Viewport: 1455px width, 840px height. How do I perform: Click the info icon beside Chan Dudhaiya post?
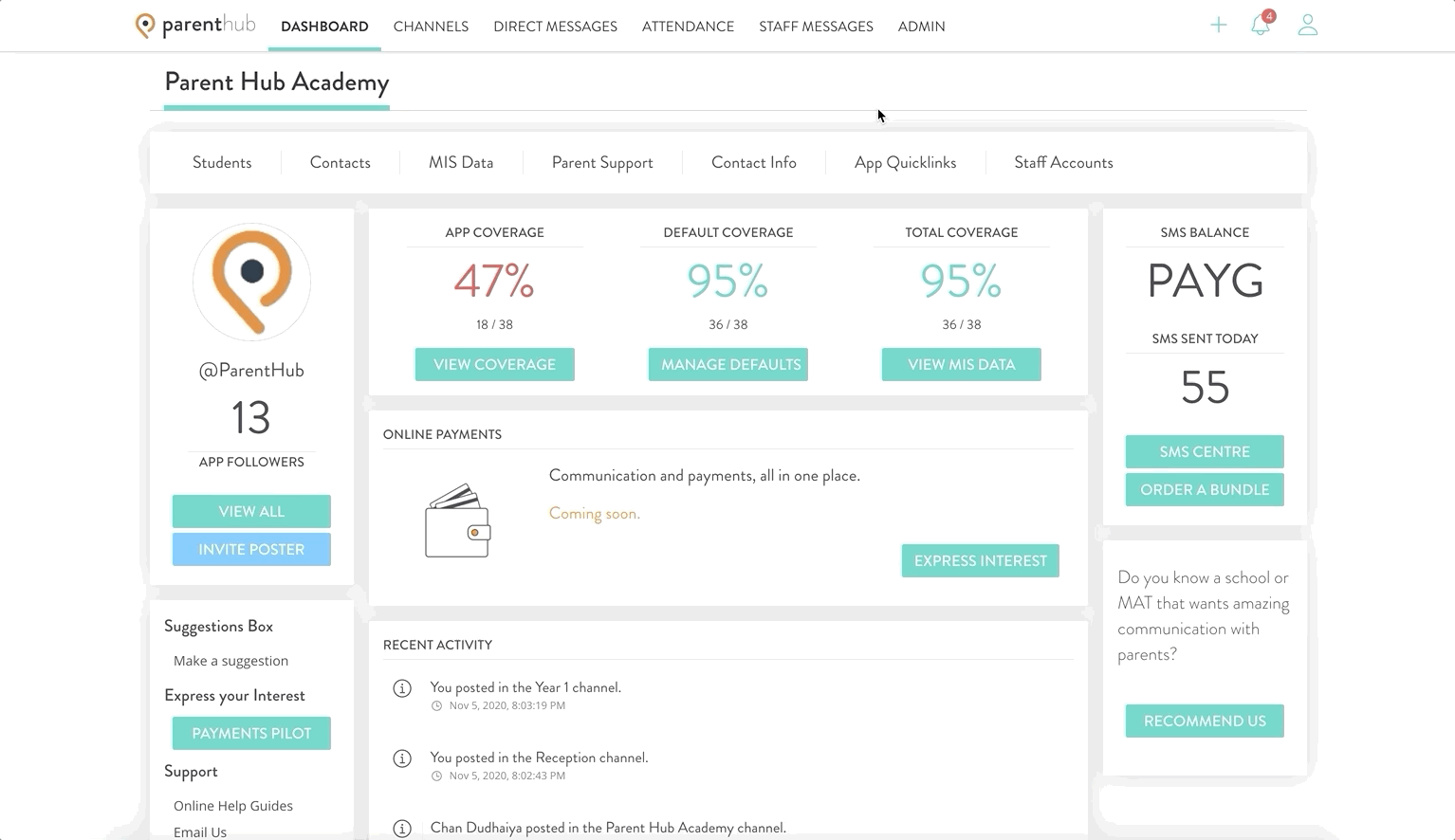pyautogui.click(x=402, y=829)
